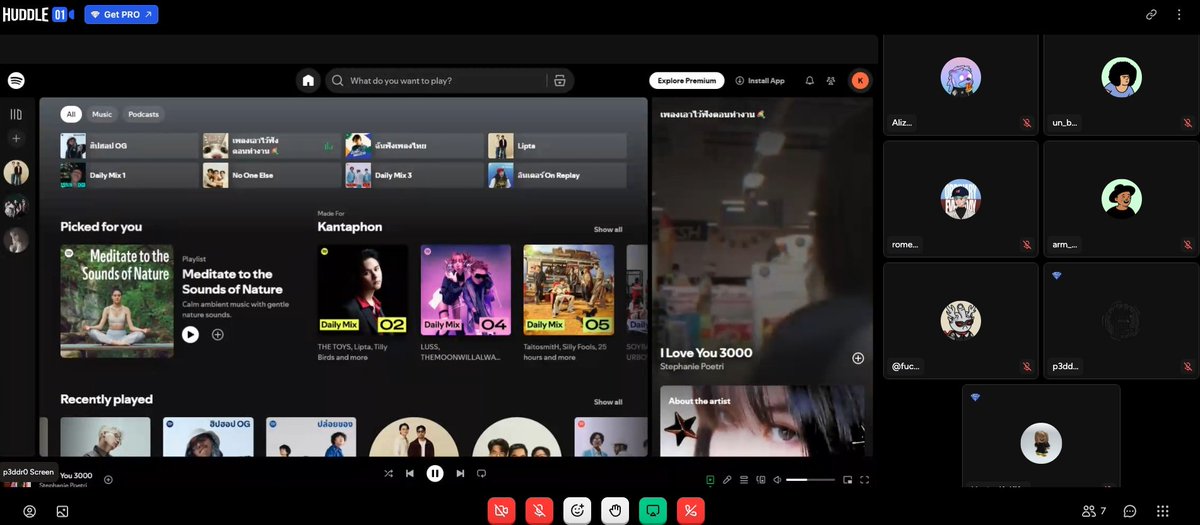Focus the 'What do you want to play?' search field
The width and height of the screenshot is (1200, 525).
tap(444, 81)
